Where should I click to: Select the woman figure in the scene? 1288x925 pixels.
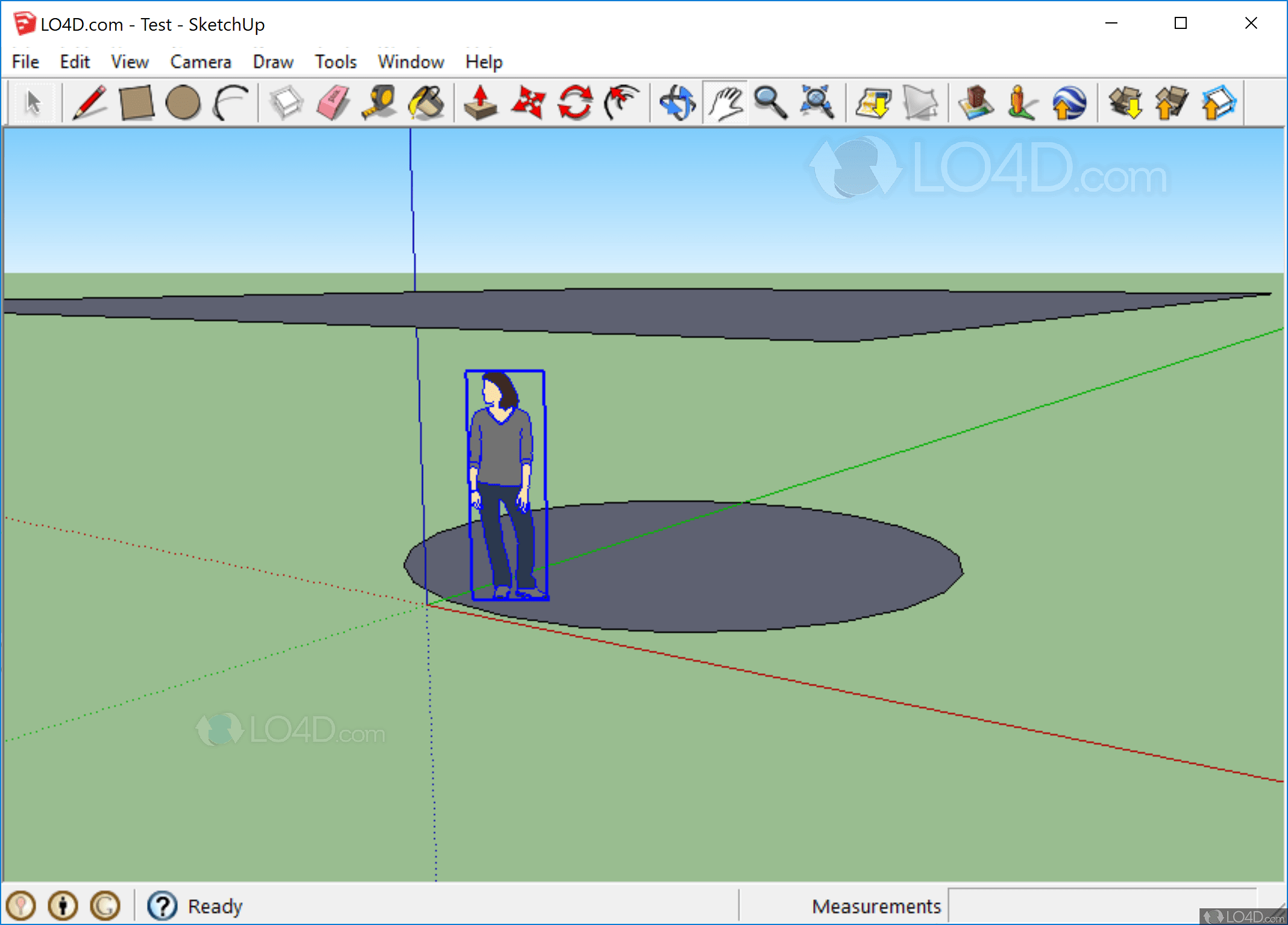[x=502, y=458]
